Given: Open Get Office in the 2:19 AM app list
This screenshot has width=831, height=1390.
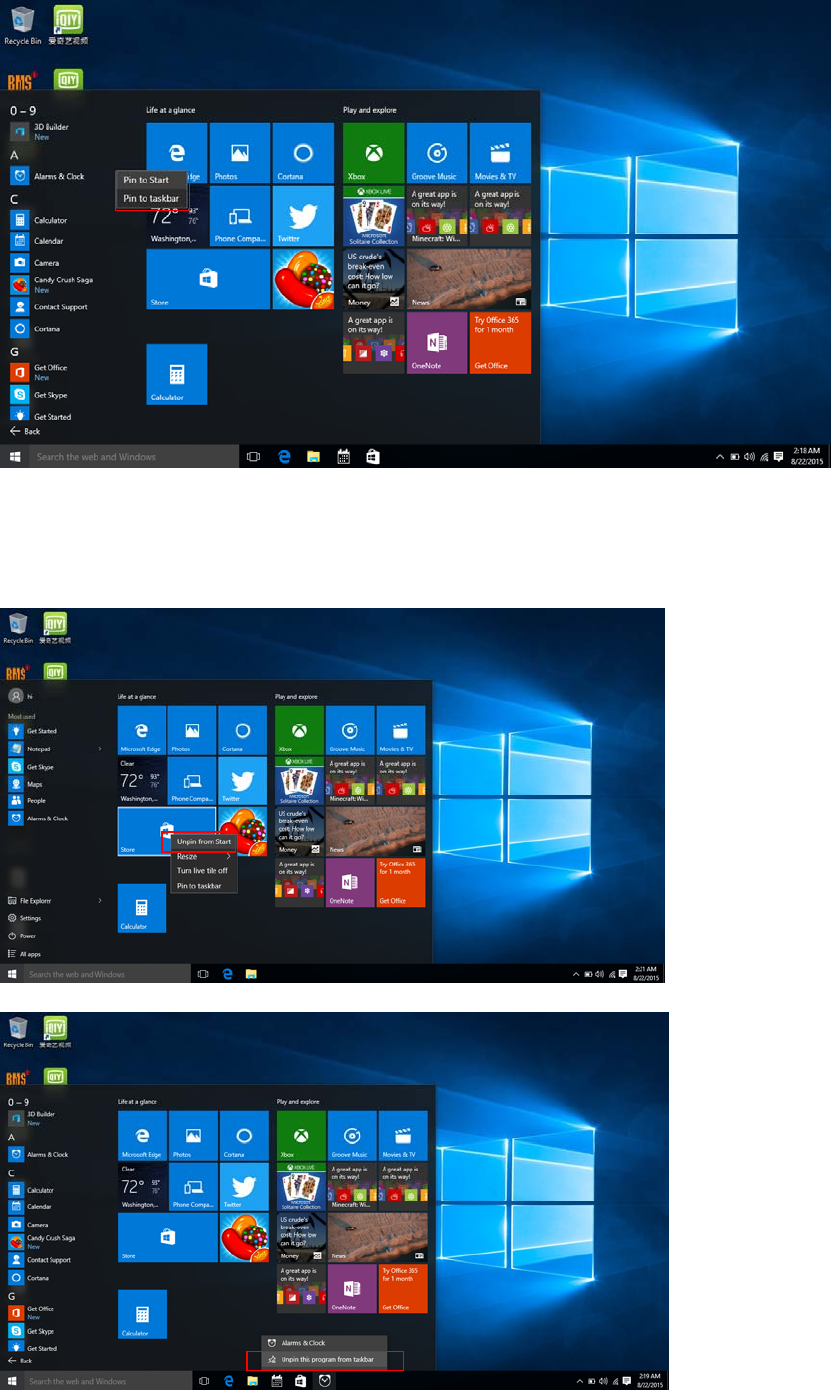Looking at the screenshot, I should pos(32,1311).
